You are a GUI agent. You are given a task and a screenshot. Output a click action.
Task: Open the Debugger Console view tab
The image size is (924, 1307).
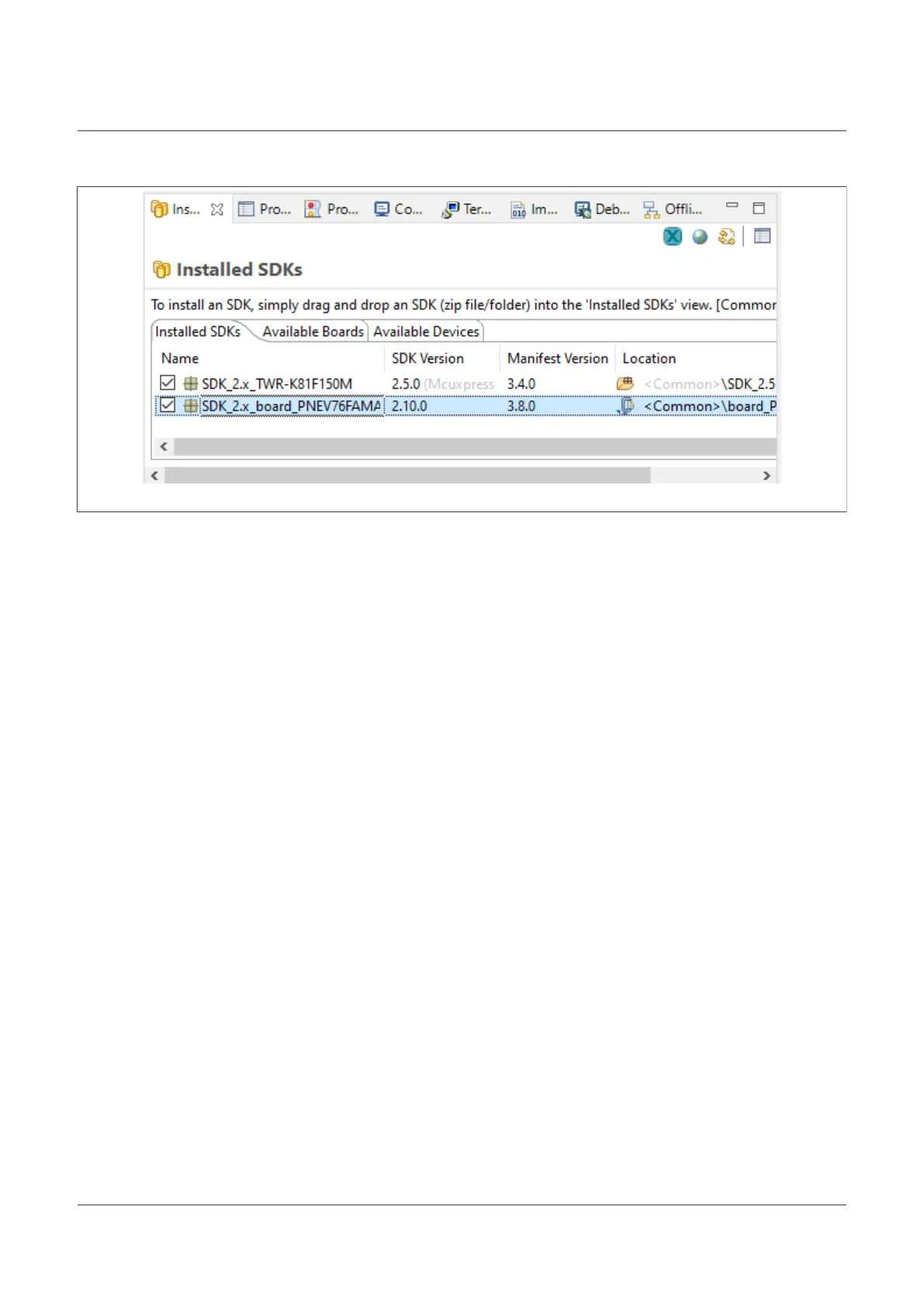pos(602,210)
